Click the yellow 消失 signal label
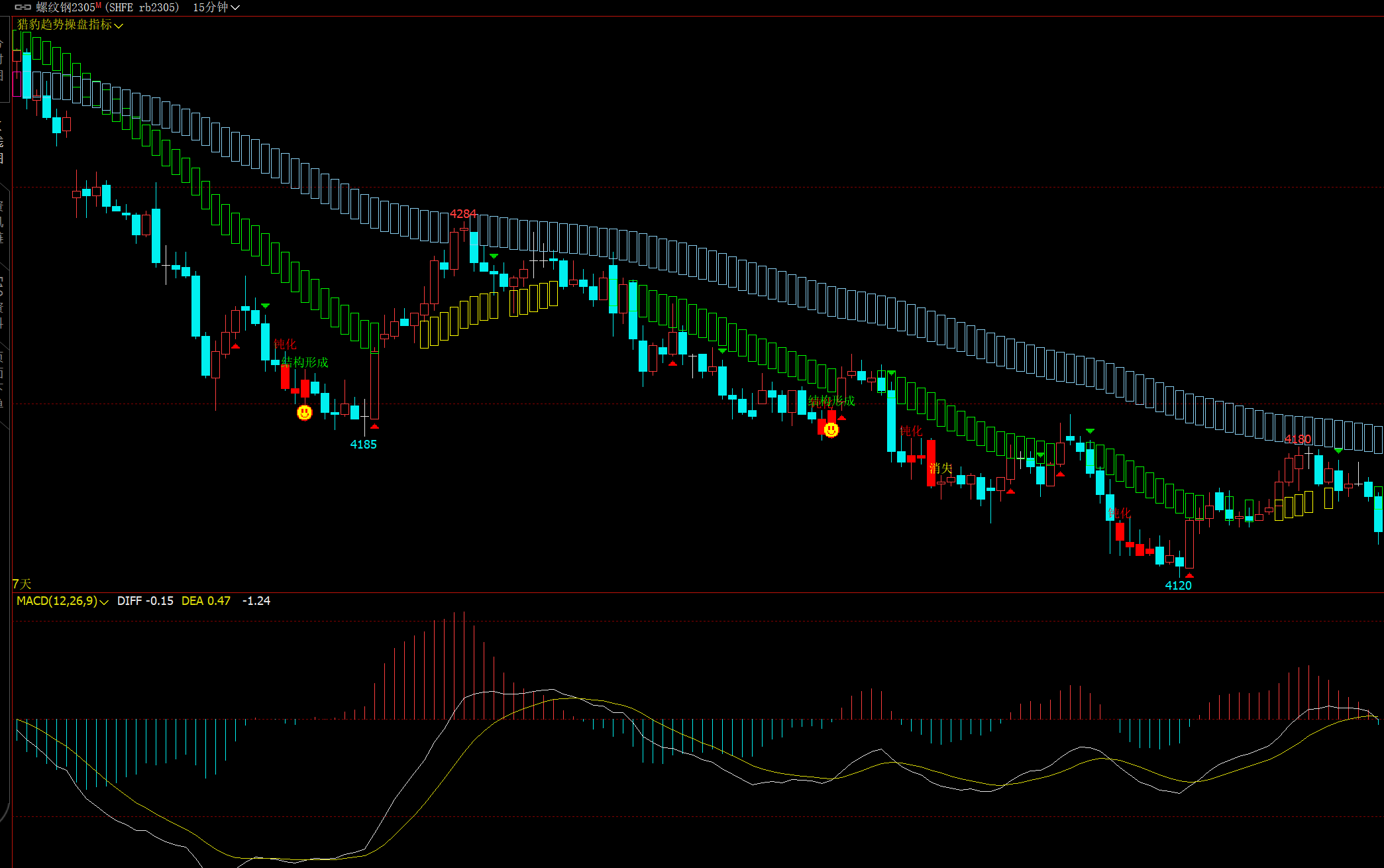 coord(940,468)
